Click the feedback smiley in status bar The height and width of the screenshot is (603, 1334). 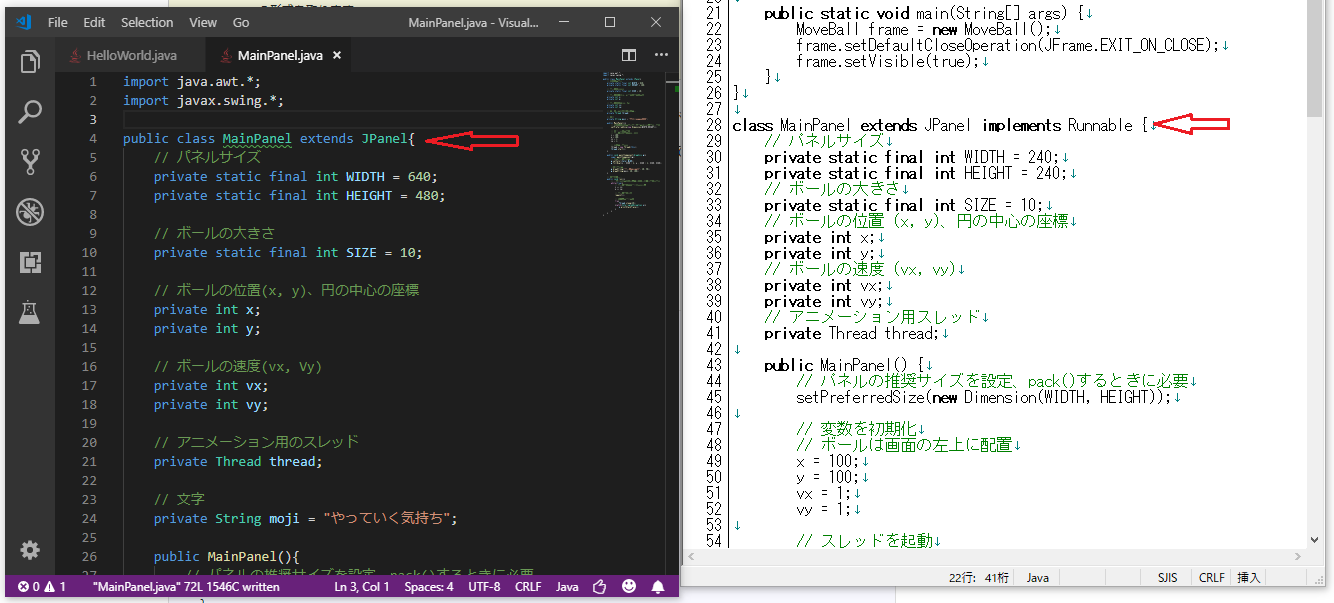click(628, 587)
